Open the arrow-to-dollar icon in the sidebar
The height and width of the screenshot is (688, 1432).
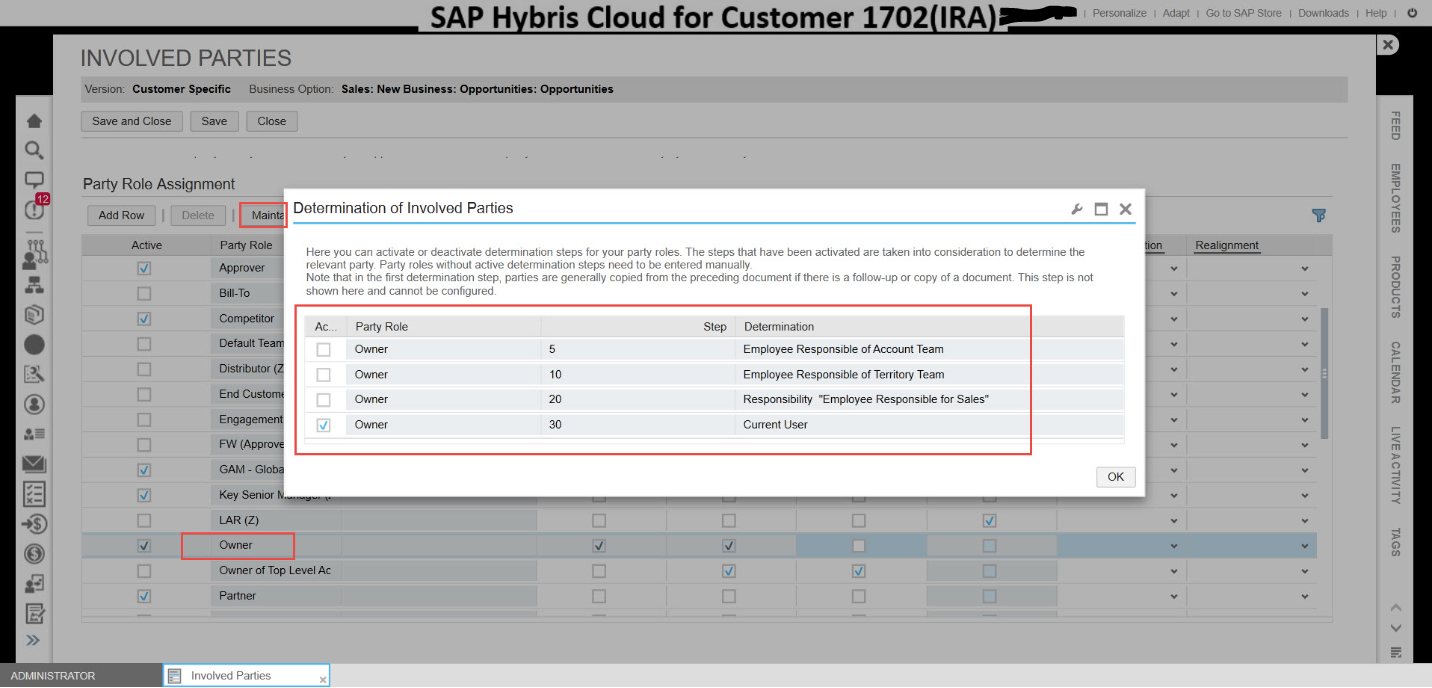[x=34, y=523]
